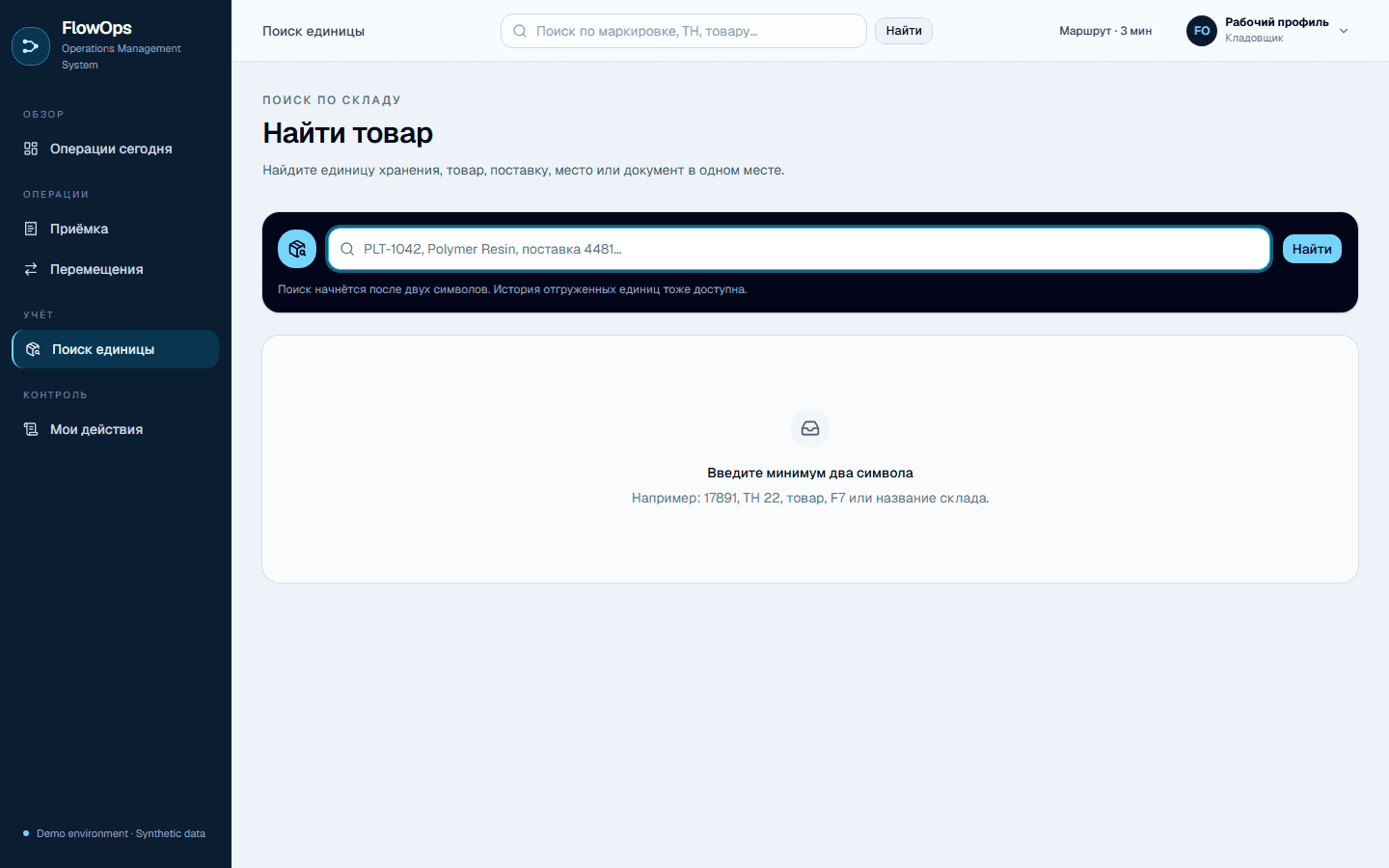The width and height of the screenshot is (1389, 868).
Task: Click the ПОИСК ПО СКЛАДУ overline label
Action: (332, 100)
